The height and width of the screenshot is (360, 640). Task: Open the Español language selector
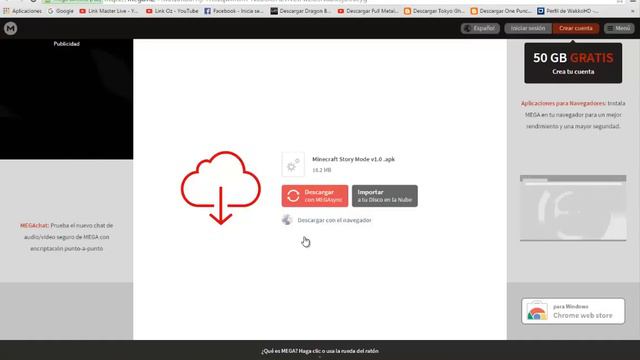coord(480,28)
